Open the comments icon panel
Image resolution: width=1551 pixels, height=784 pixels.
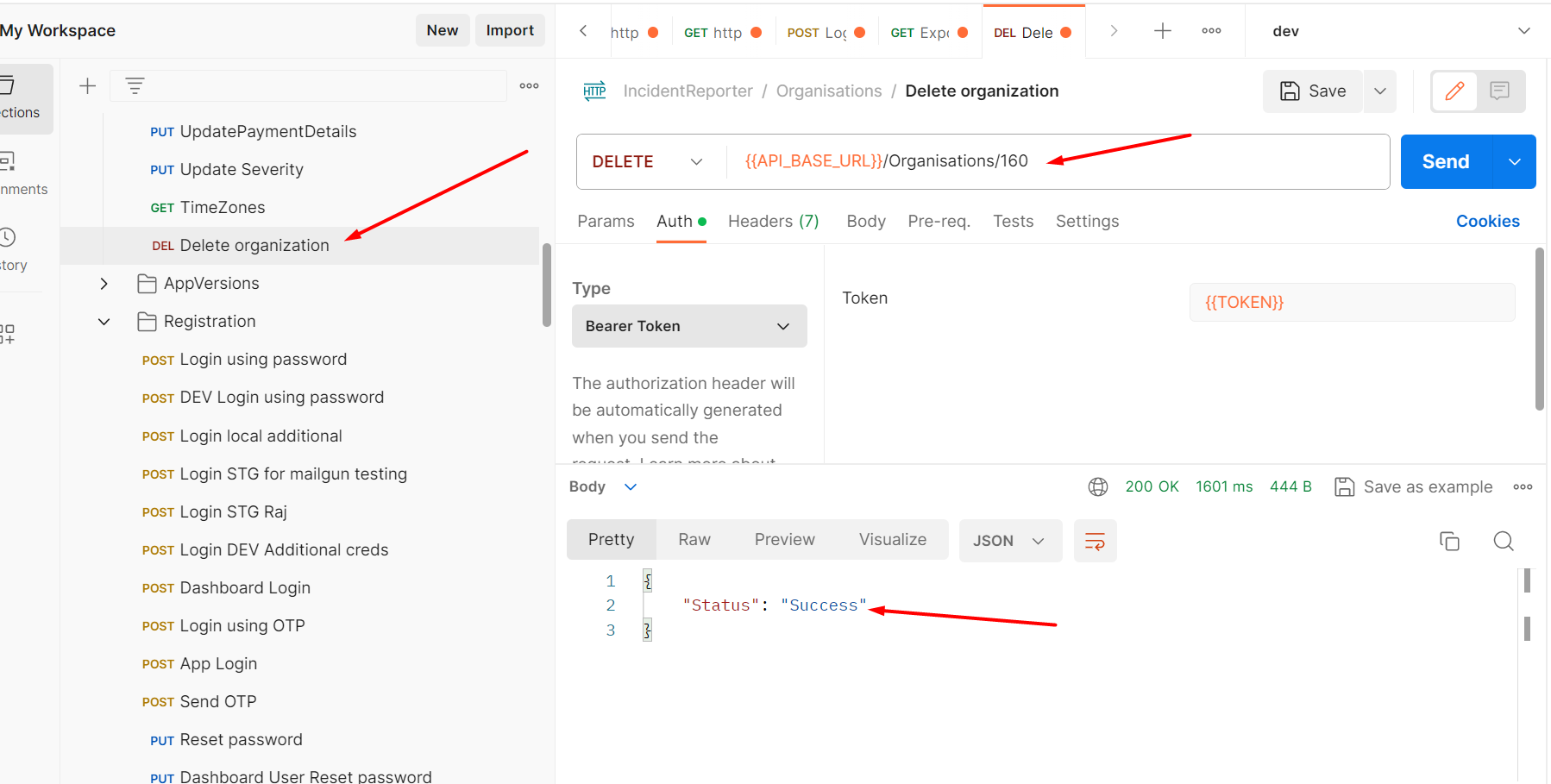1500,91
